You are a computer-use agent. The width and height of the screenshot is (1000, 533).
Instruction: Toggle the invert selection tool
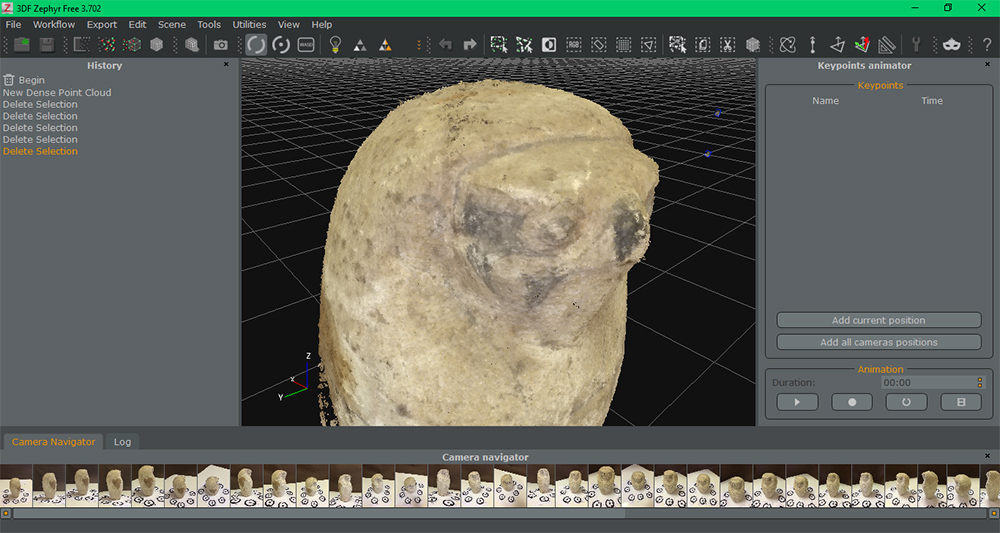549,45
